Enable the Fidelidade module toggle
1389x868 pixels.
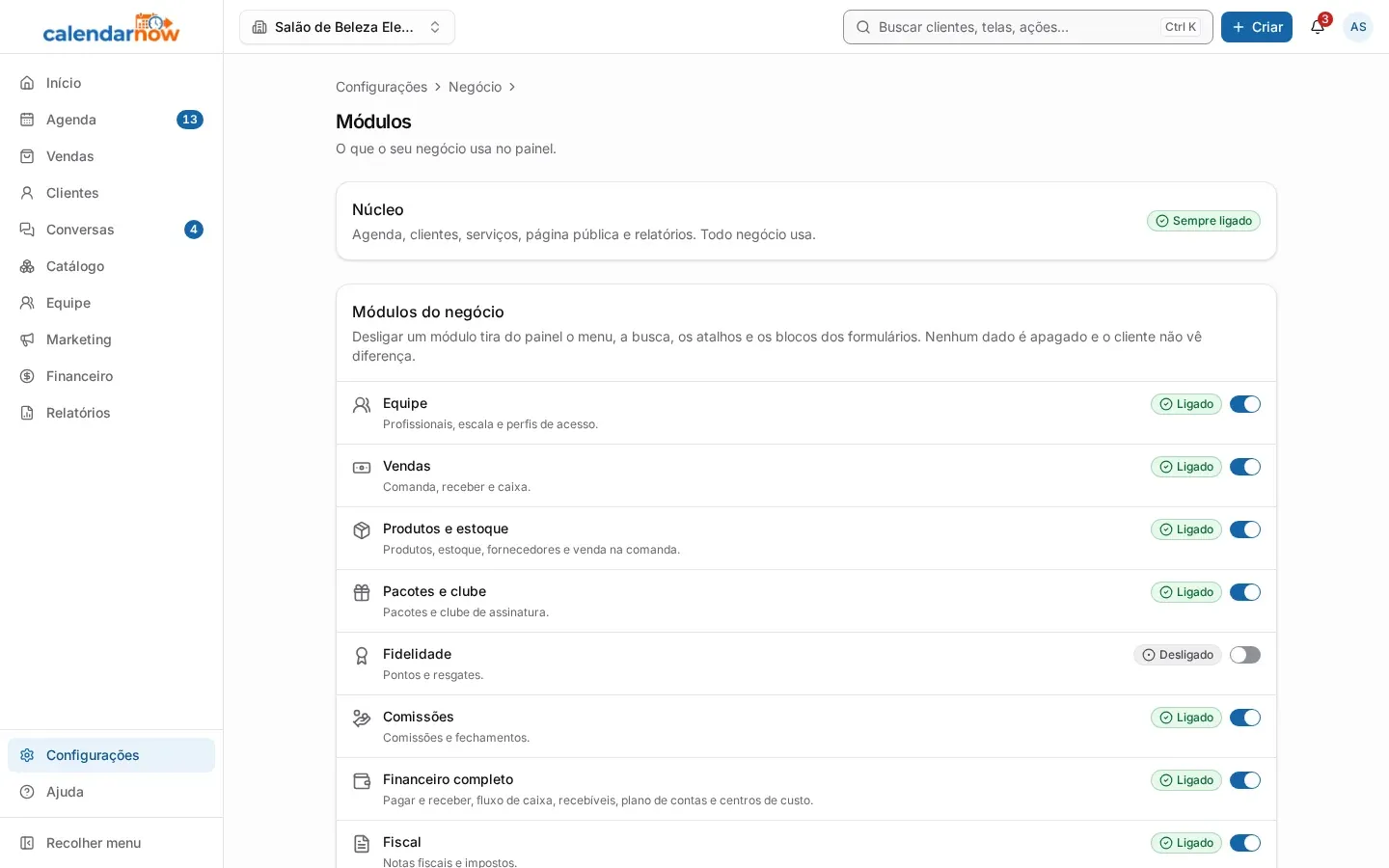coord(1245,655)
